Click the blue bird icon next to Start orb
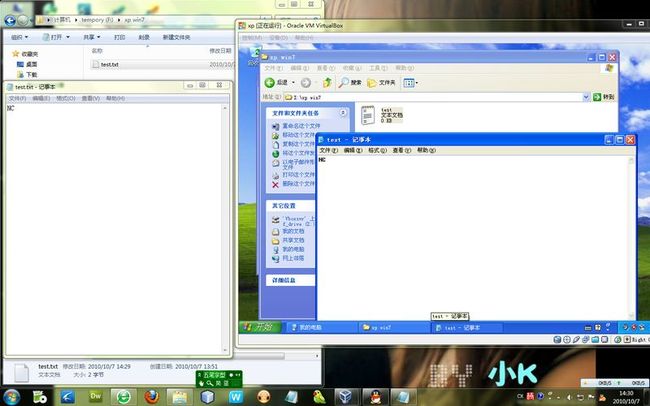Viewport: 650px width, 406px height. pyautogui.click(x=68, y=397)
